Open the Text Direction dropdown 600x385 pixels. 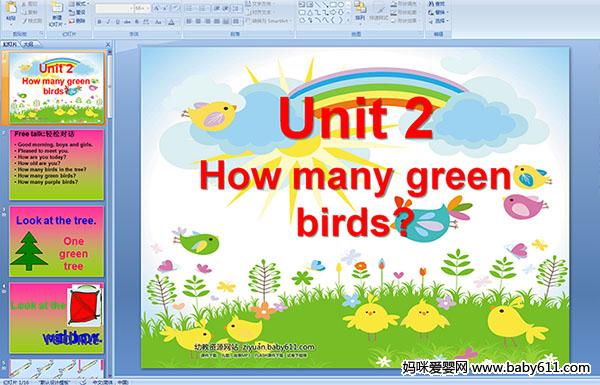tap(261, 3)
